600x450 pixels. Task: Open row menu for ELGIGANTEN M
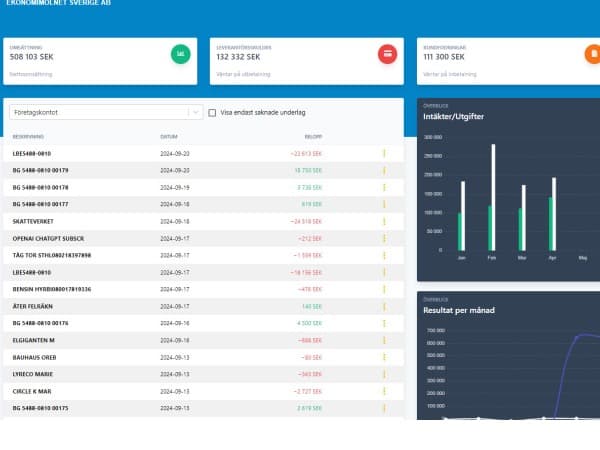point(384,340)
